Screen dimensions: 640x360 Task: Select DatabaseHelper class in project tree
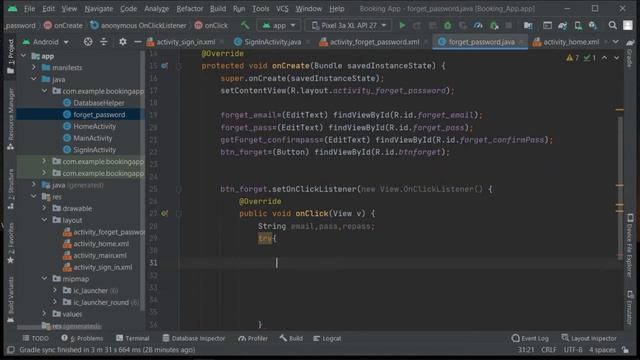click(99, 103)
